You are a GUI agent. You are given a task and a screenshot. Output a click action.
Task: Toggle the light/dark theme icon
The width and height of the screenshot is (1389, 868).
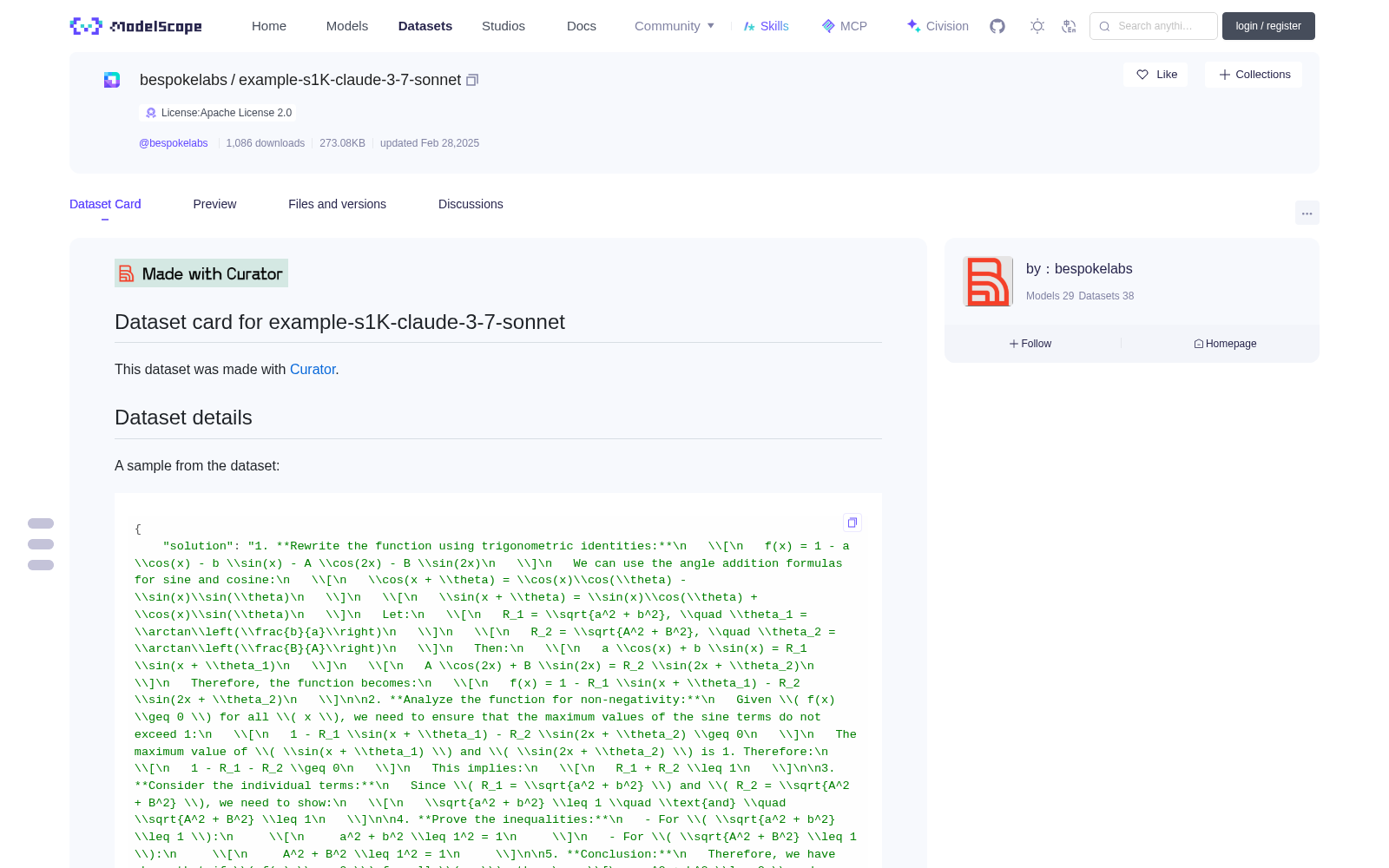(1037, 26)
